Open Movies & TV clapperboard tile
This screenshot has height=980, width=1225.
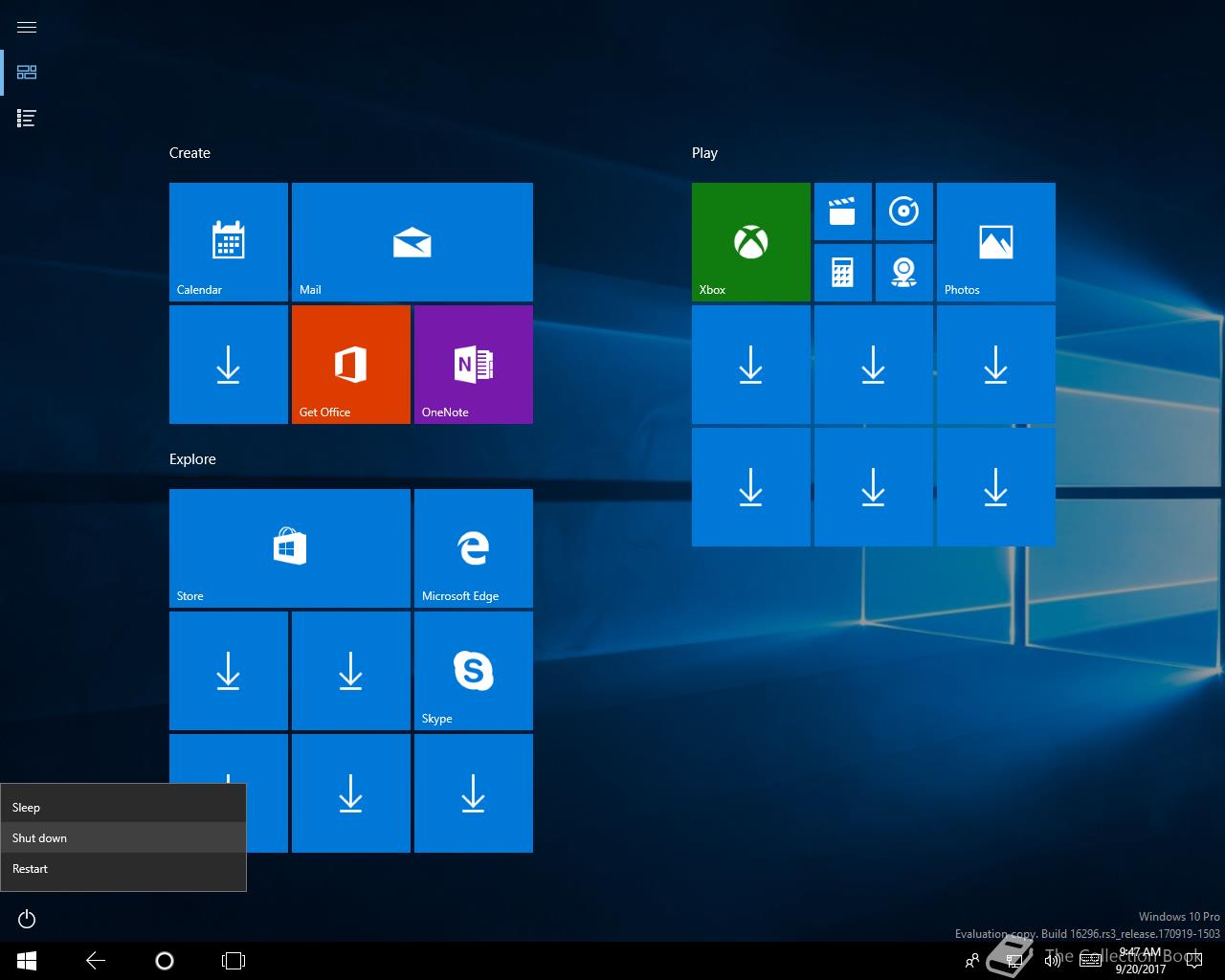tap(843, 212)
